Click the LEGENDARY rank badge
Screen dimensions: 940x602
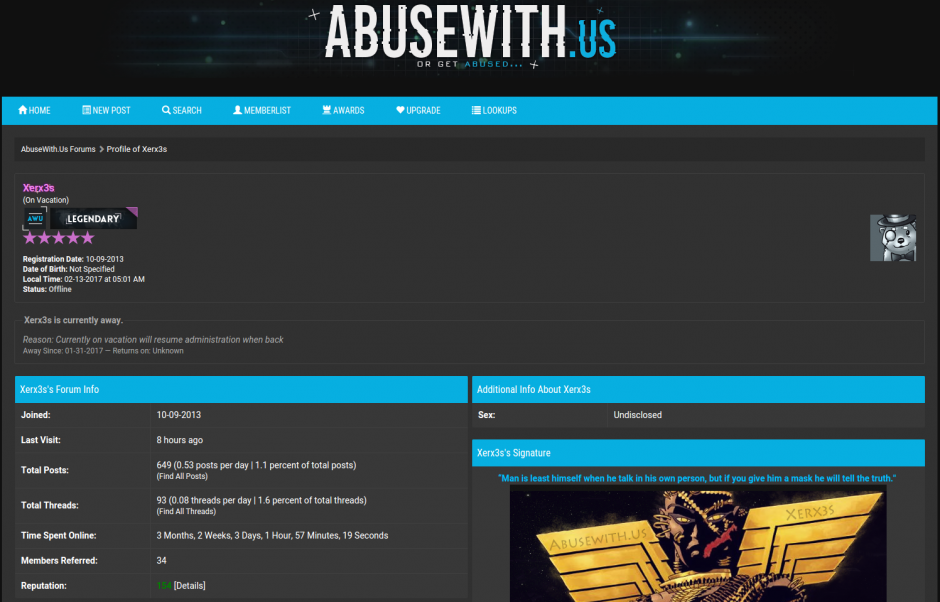coord(95,217)
